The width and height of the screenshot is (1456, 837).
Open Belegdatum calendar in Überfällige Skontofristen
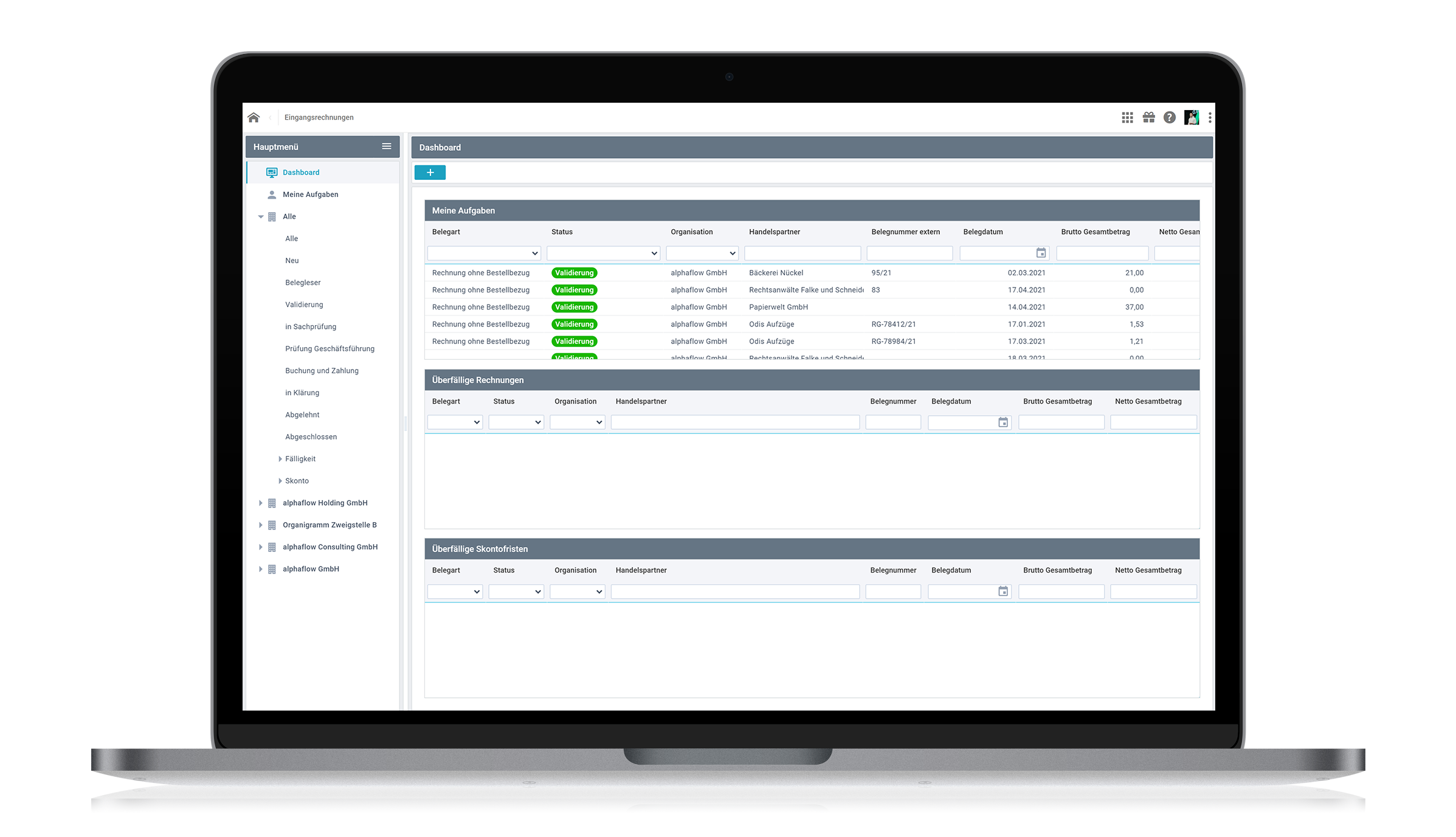[x=1003, y=591]
